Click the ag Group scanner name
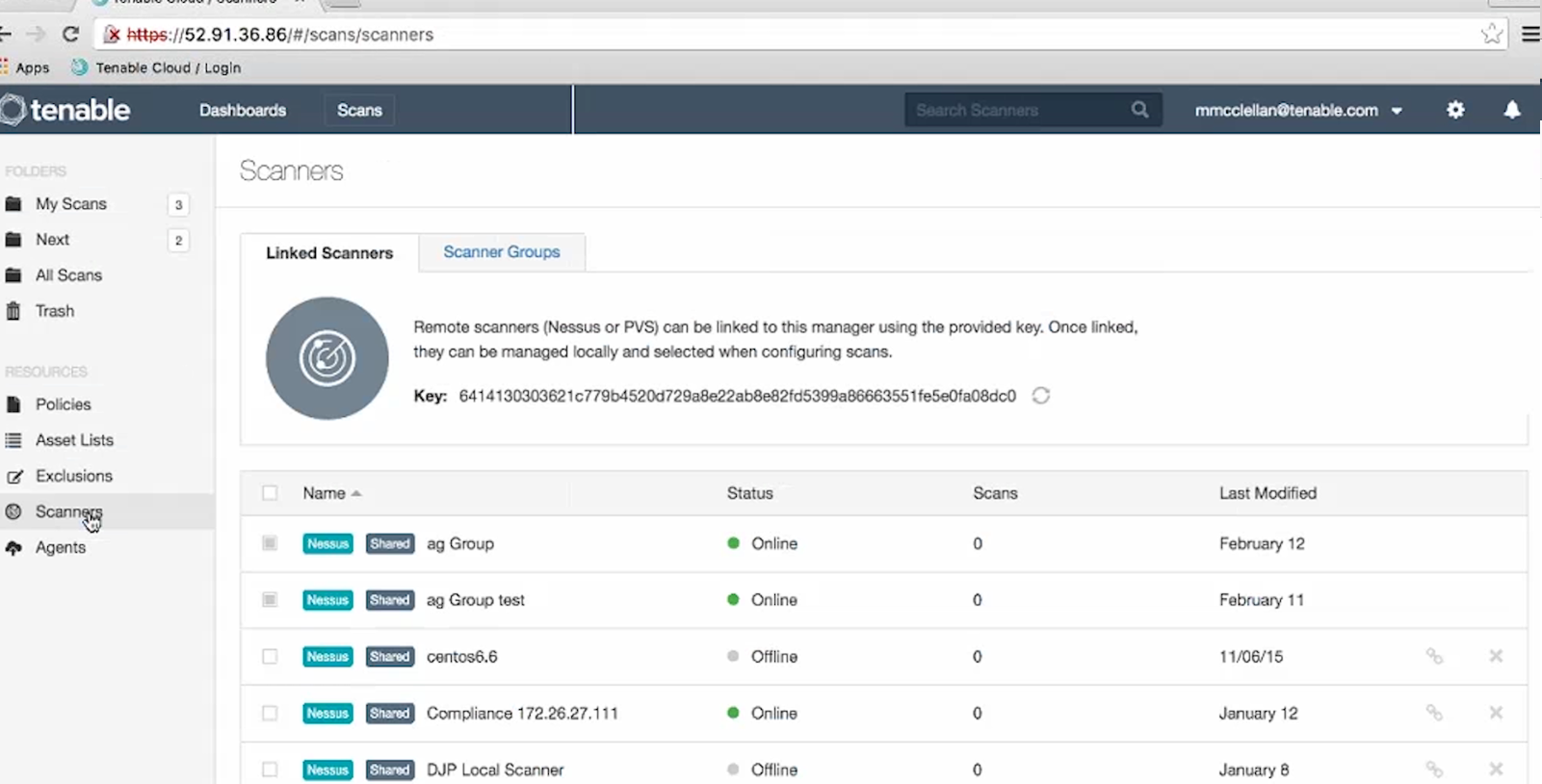1542x784 pixels. tap(460, 544)
